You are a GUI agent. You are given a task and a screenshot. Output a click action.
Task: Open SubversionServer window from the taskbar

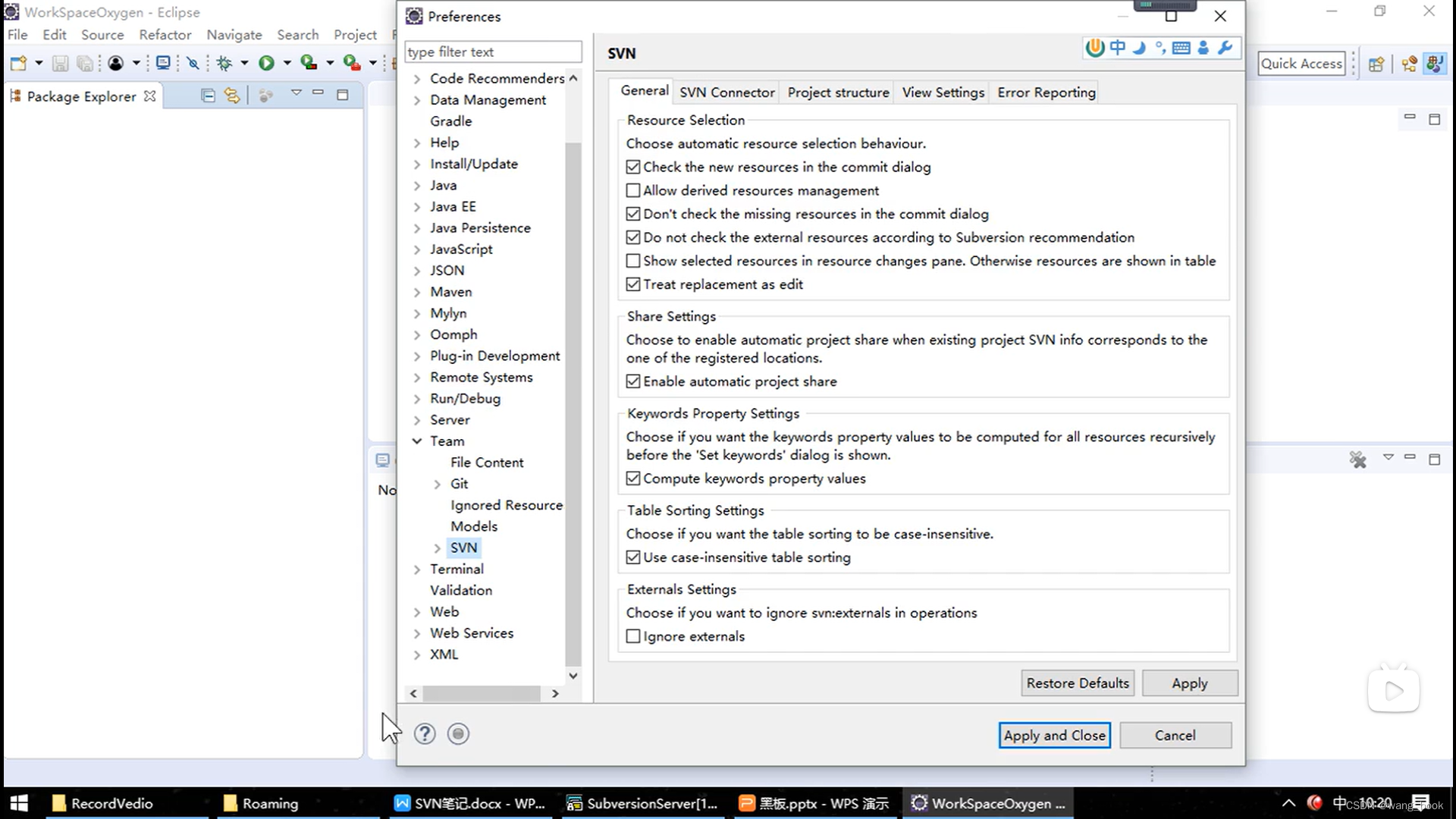pos(642,803)
